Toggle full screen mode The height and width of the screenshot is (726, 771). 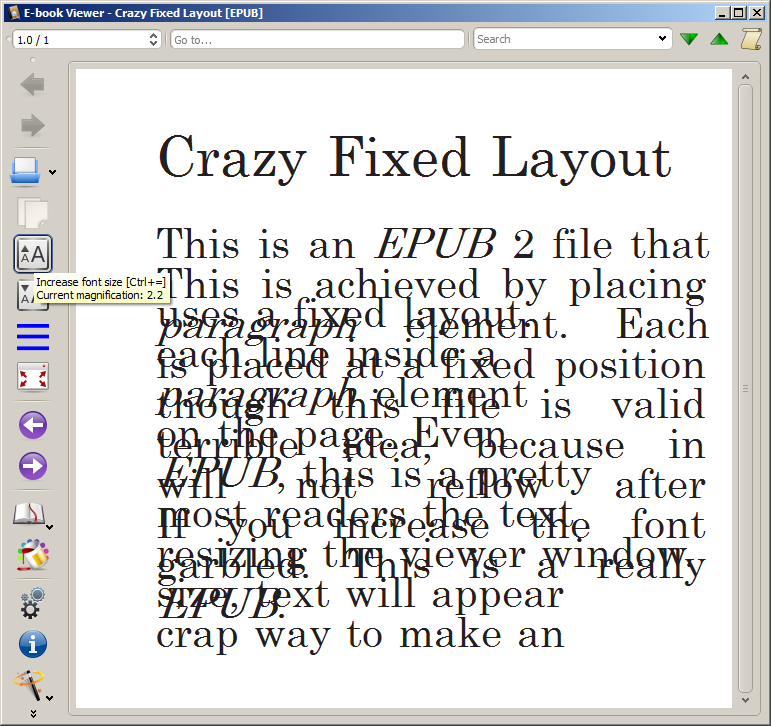tap(32, 378)
